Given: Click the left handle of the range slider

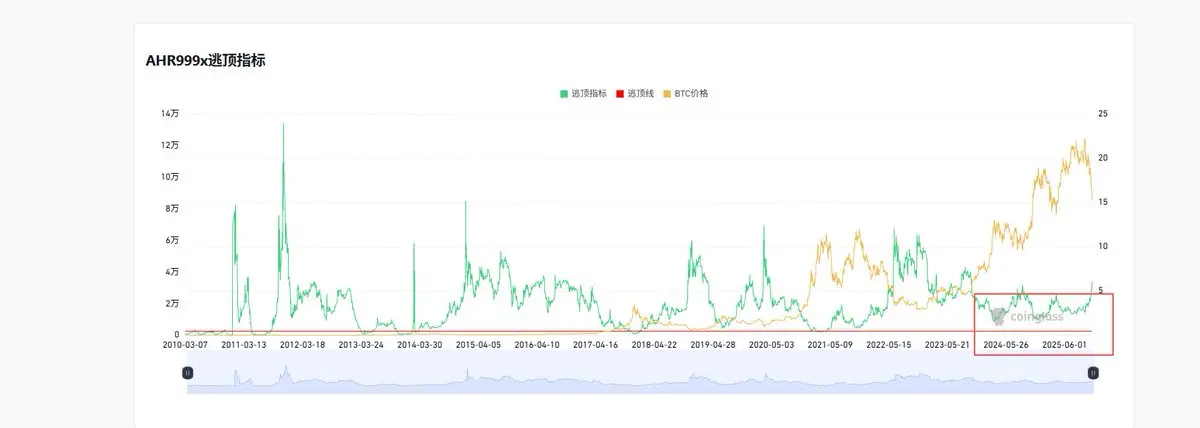Looking at the screenshot, I should (x=187, y=372).
